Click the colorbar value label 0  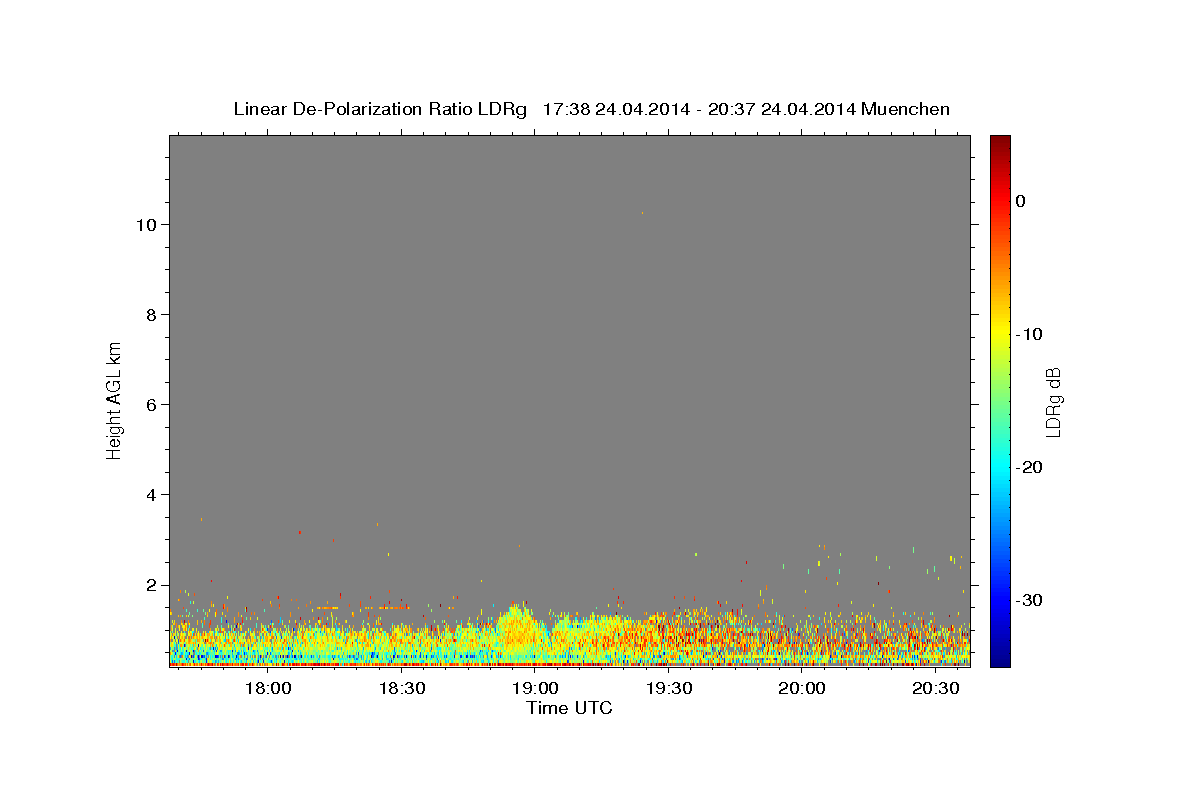1020,201
